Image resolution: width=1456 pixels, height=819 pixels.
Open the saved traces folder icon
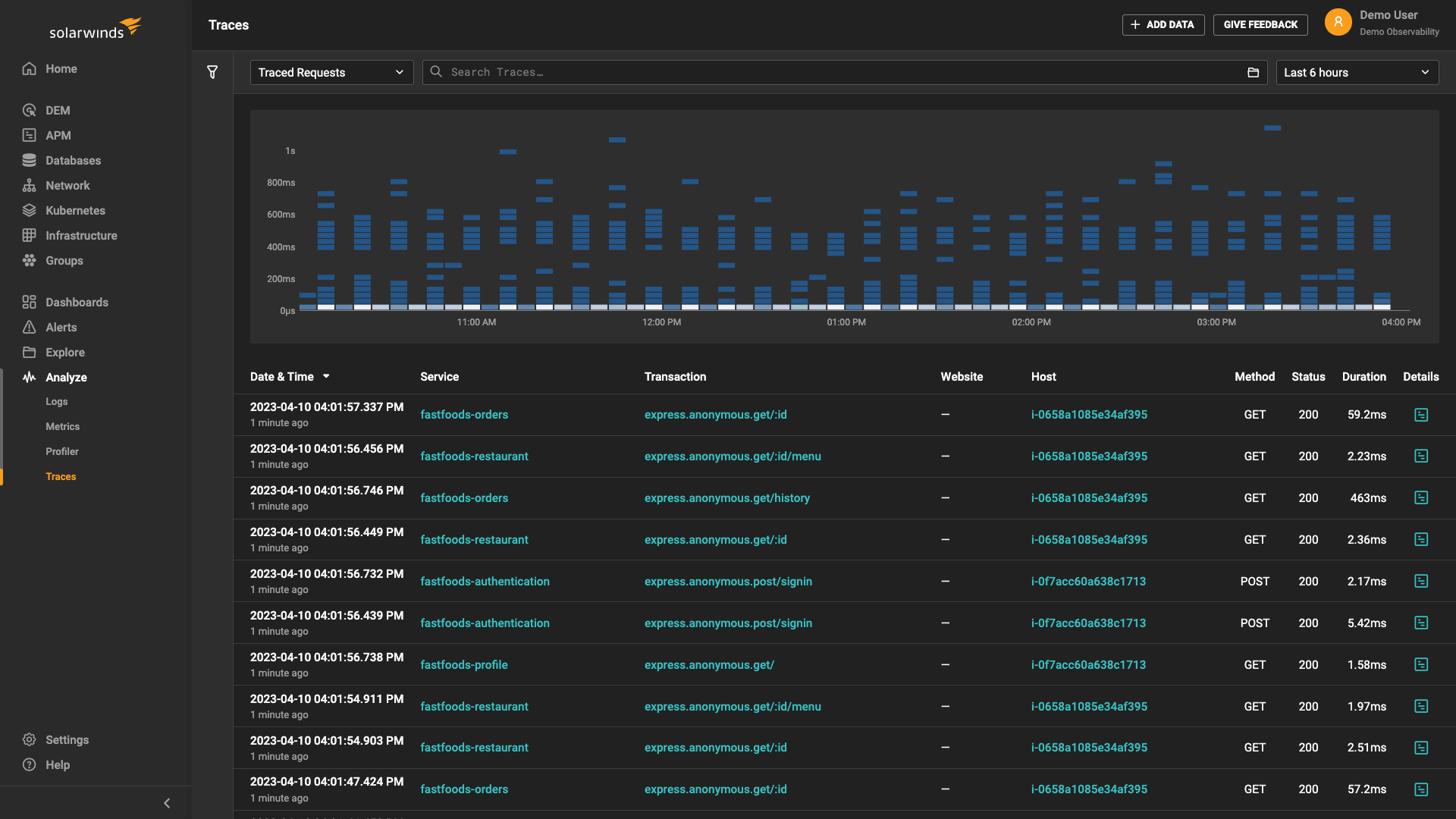(x=1253, y=72)
